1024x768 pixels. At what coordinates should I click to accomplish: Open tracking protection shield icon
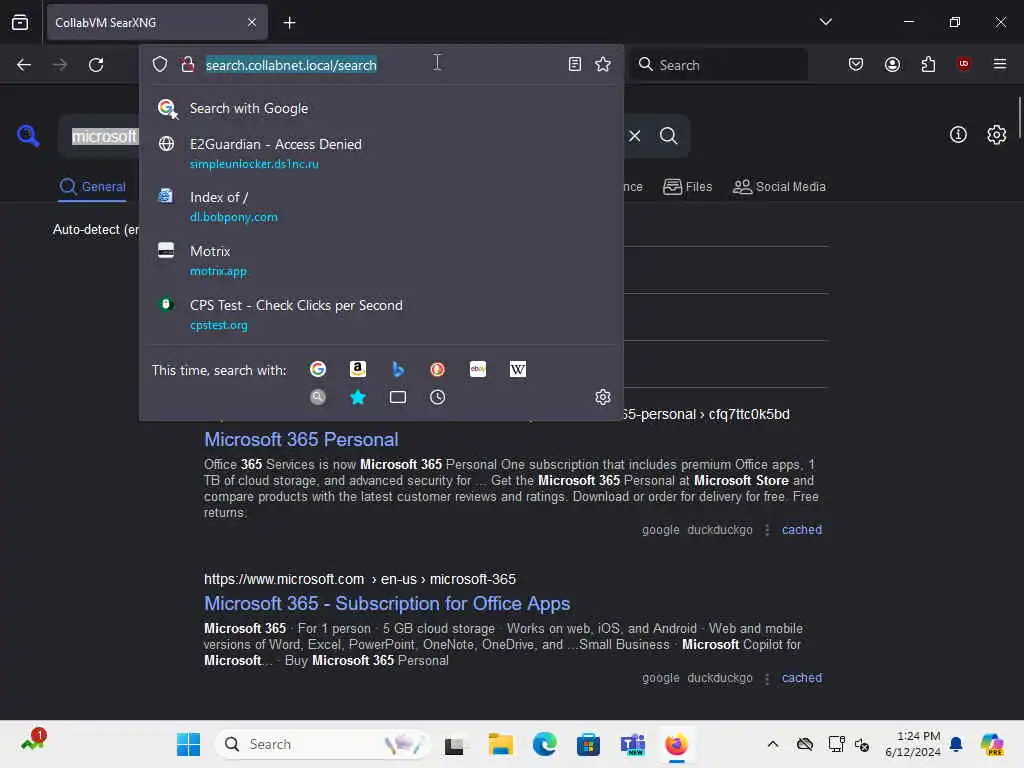point(160,64)
